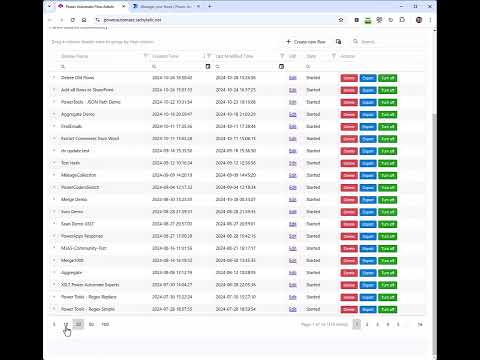The image size is (480, 360).
Task: Open a new browser tab
Action: point(210,6)
